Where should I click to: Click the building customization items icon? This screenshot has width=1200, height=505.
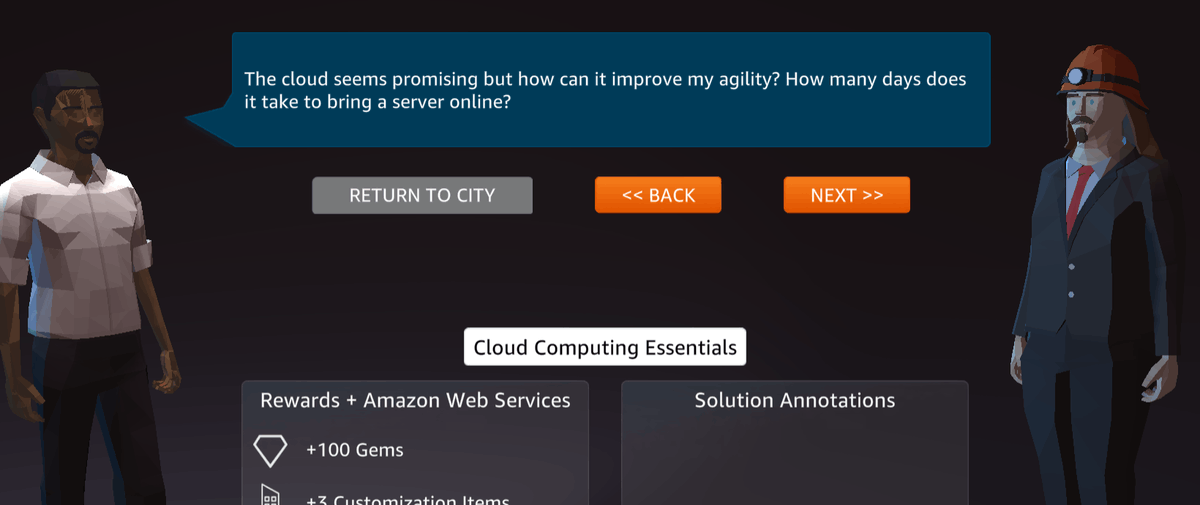[270, 496]
